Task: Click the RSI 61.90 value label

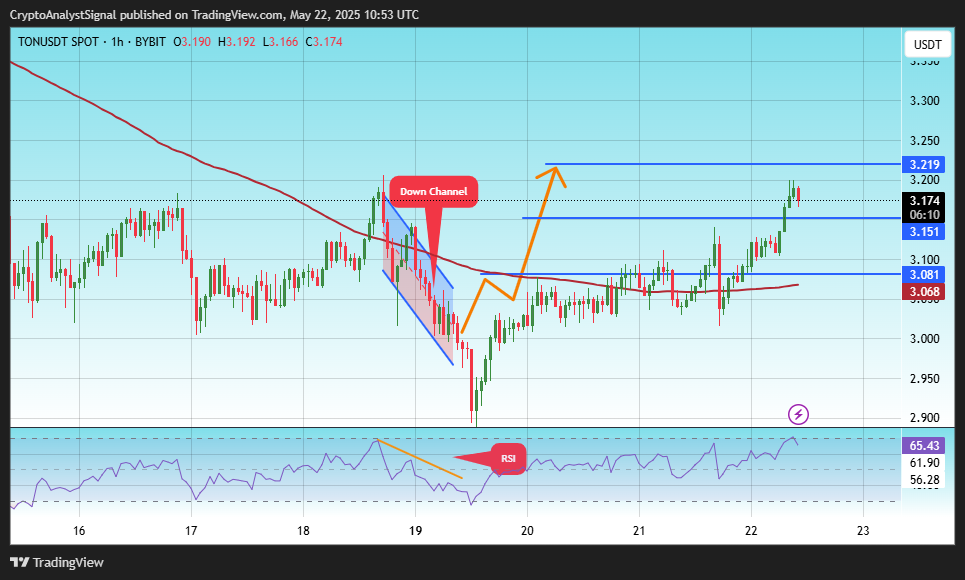Action: (924, 463)
